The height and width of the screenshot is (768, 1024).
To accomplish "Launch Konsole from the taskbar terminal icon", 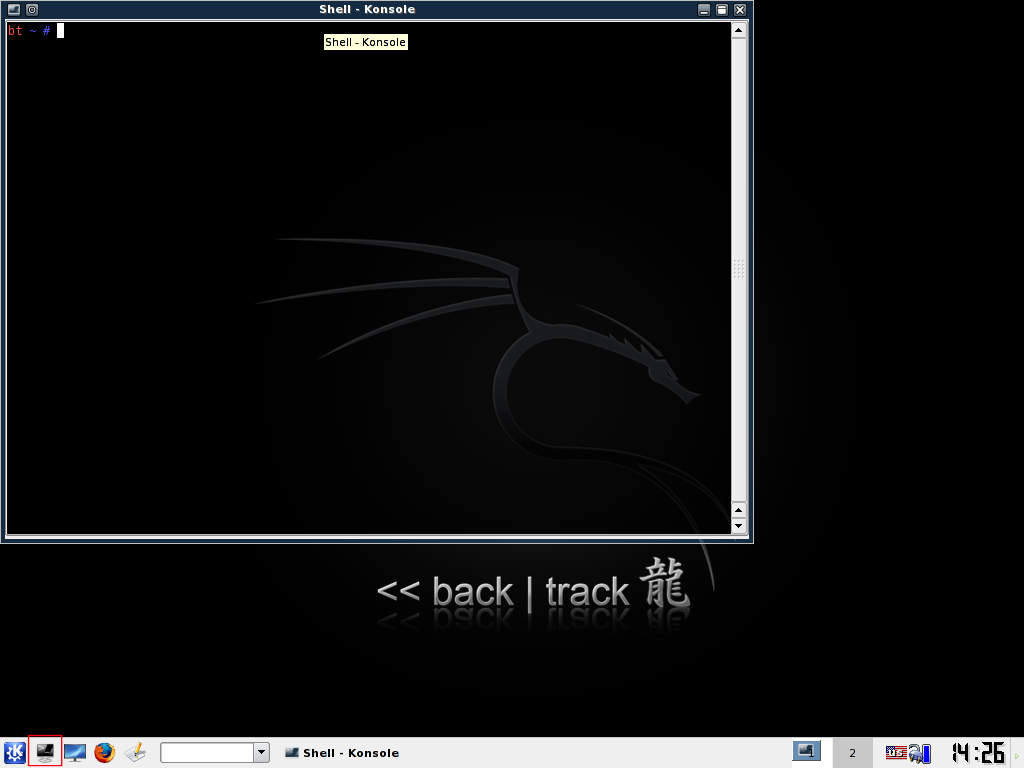I will point(45,752).
